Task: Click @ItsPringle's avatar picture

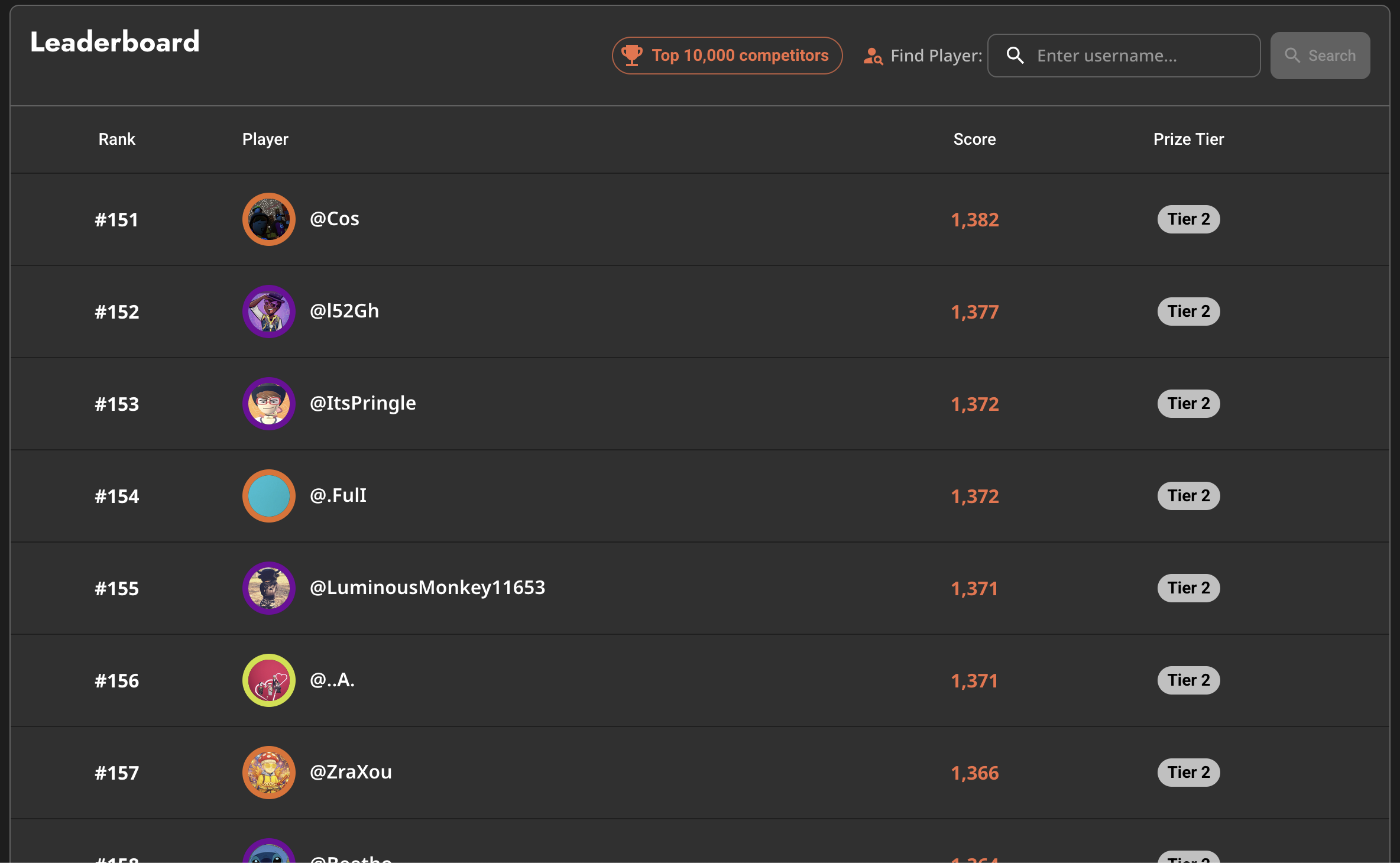Action: click(269, 404)
